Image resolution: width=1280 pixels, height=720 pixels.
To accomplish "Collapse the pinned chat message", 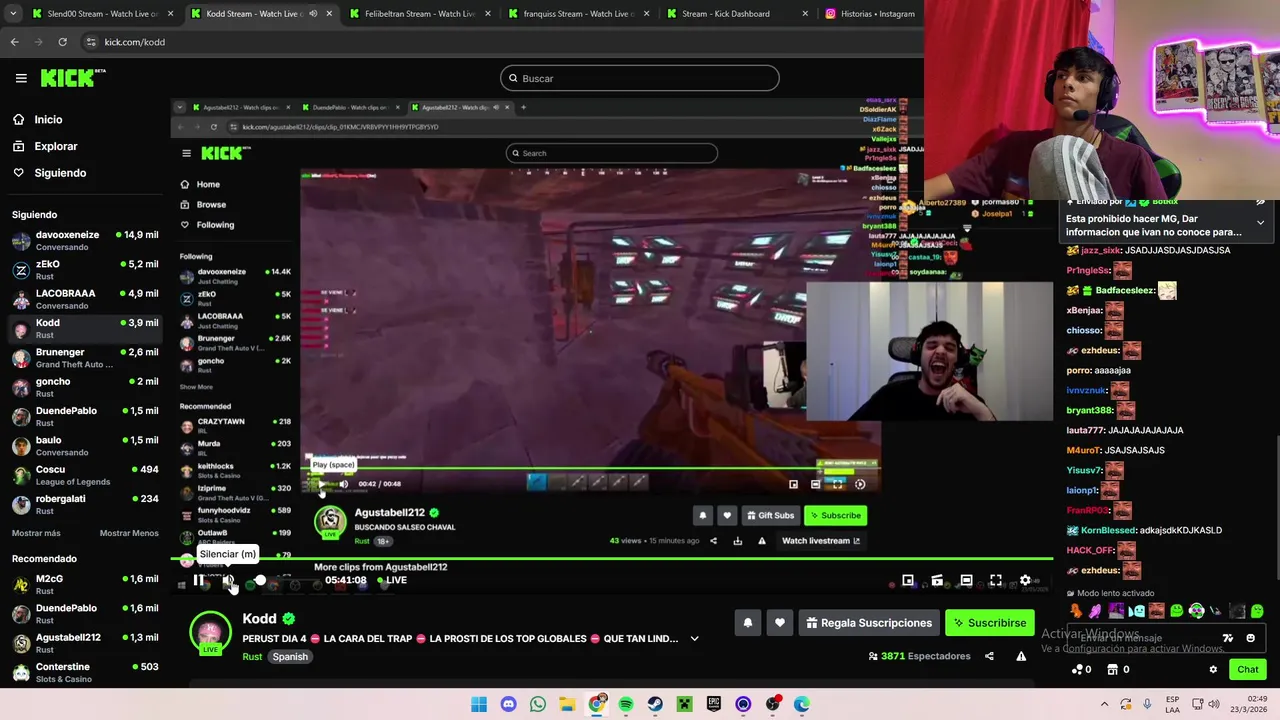I will click(1260, 222).
